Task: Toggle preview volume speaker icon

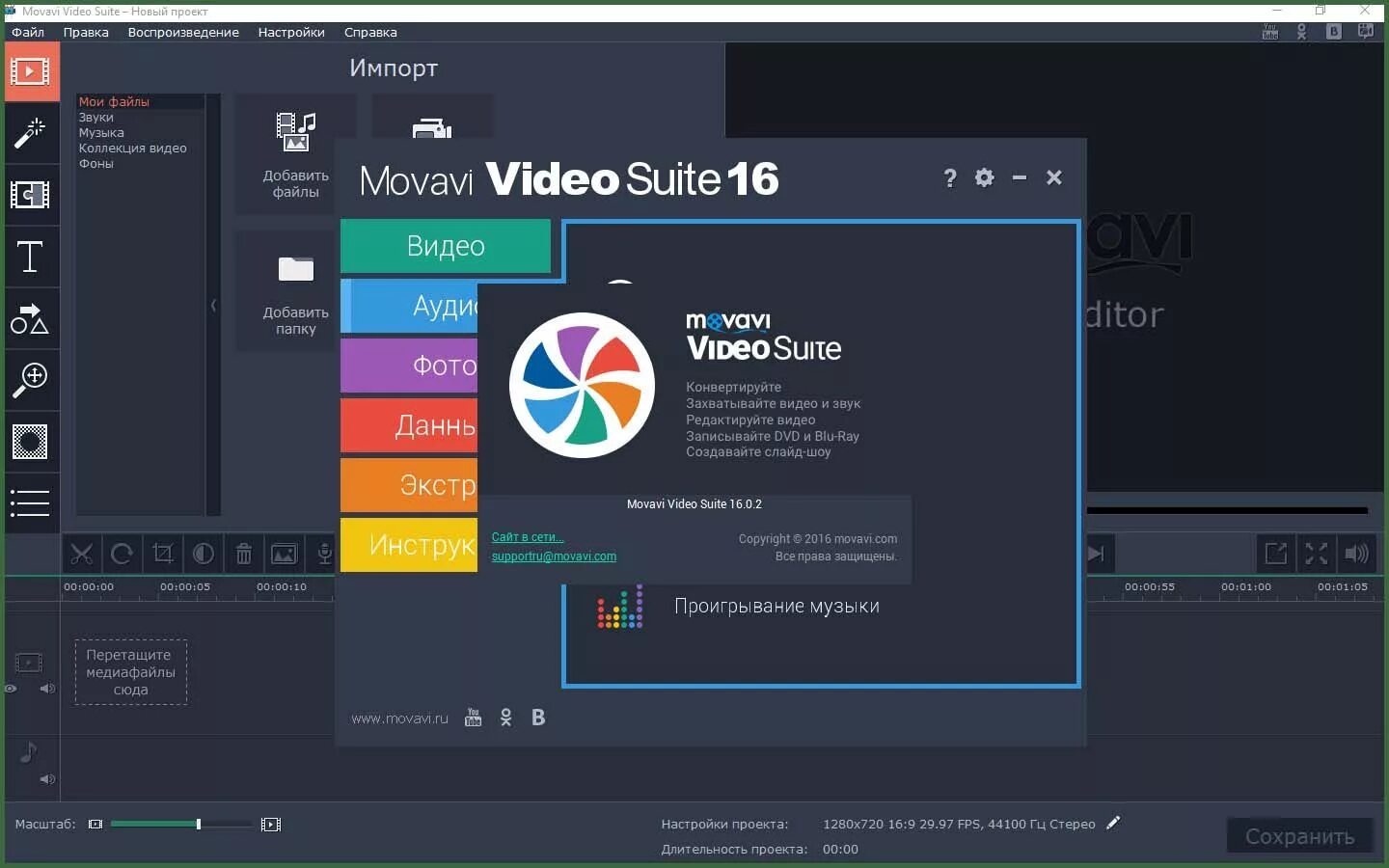Action: 1356,554
